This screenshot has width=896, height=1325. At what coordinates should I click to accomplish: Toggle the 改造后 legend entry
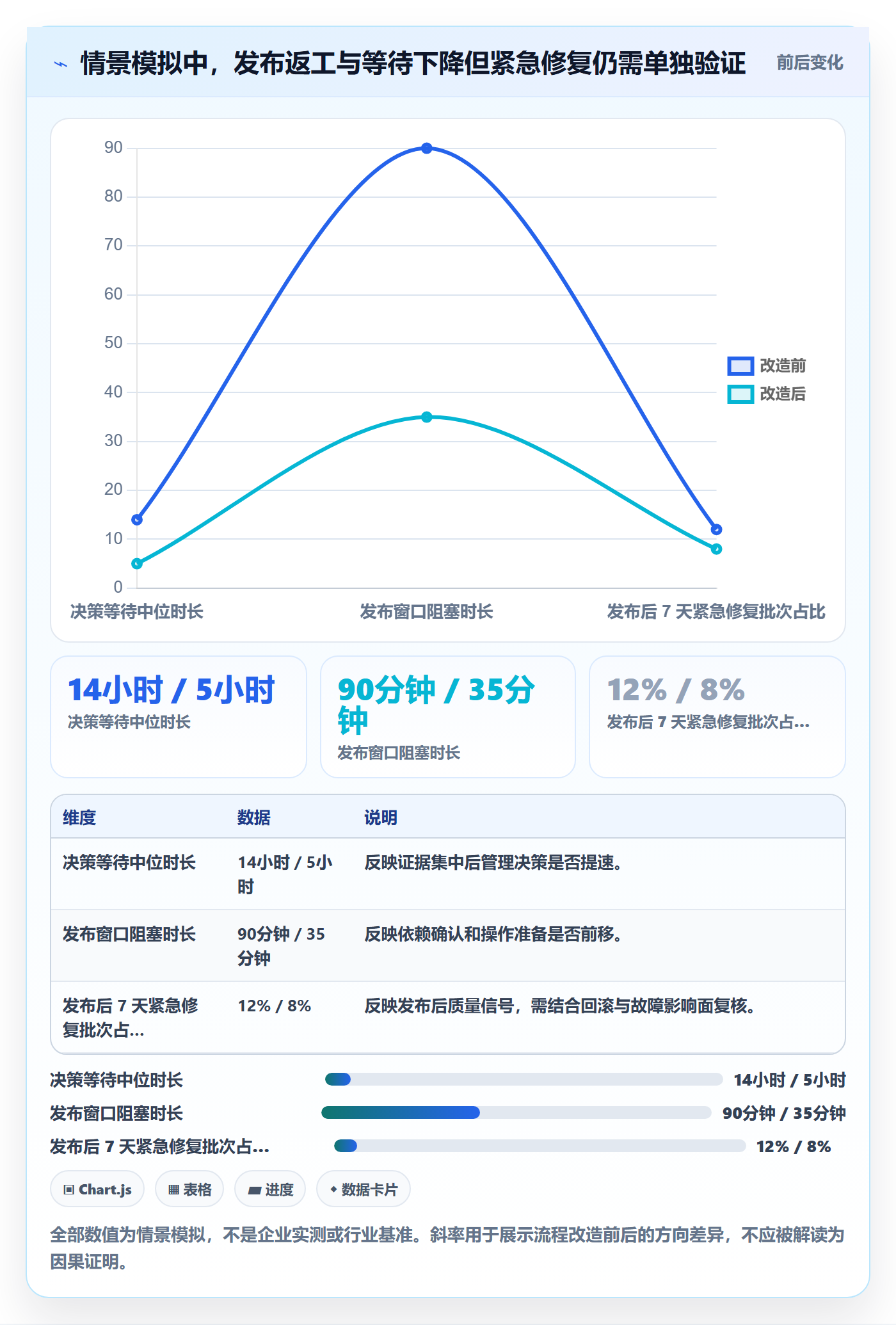pyautogui.click(x=767, y=394)
